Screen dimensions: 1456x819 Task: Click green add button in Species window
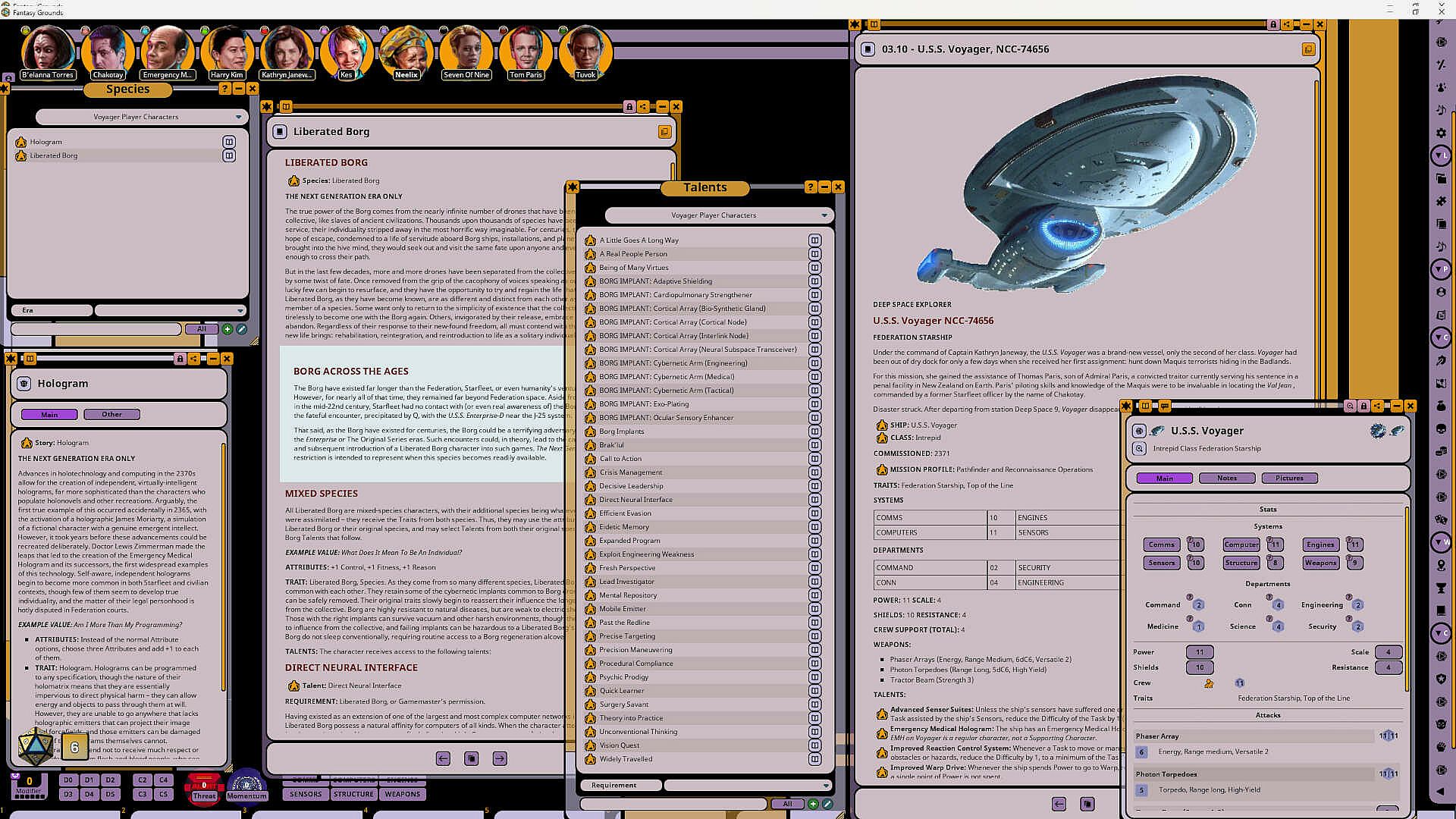click(x=227, y=329)
